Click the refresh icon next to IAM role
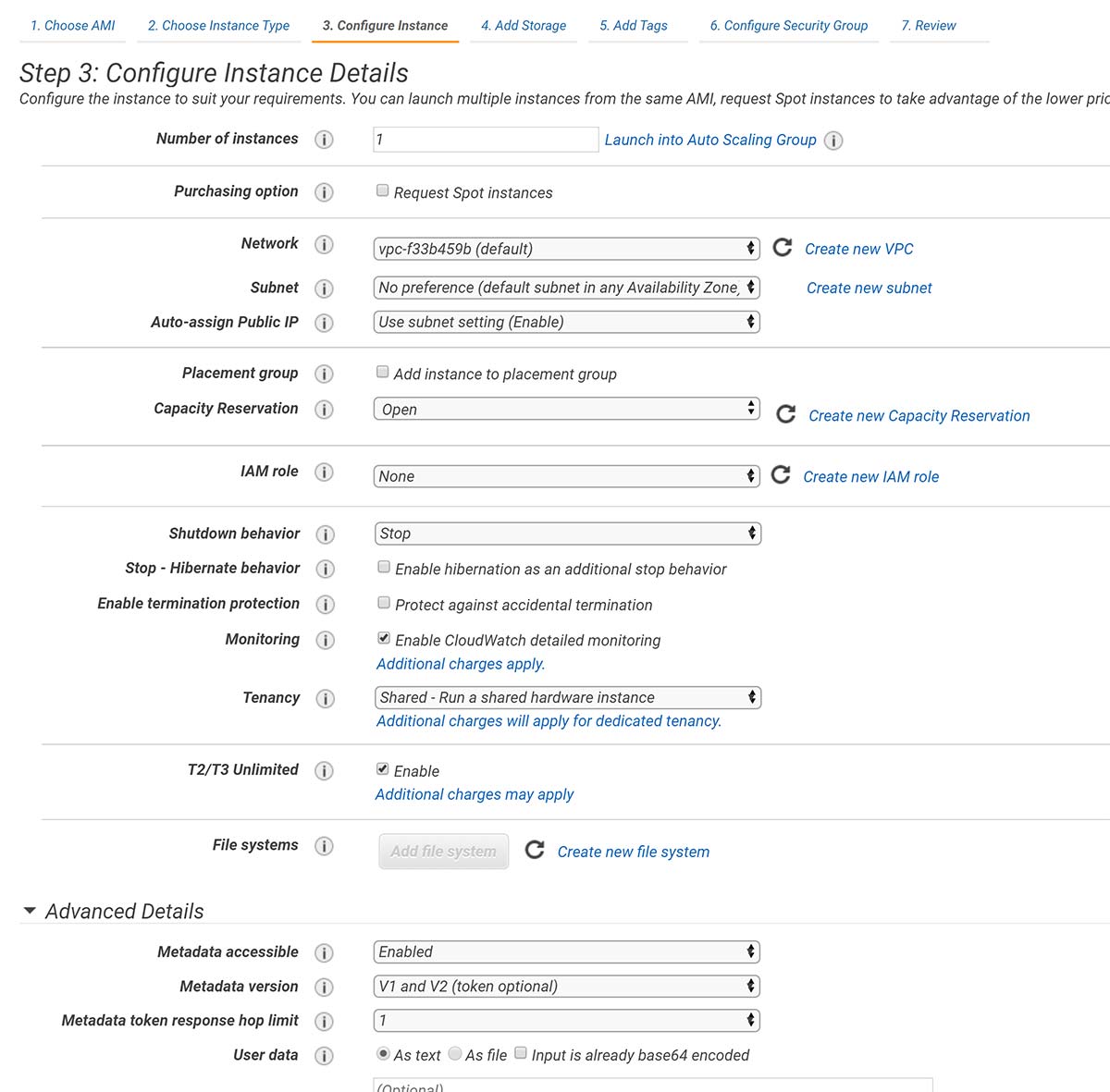The width and height of the screenshot is (1110, 1092). tap(781, 474)
